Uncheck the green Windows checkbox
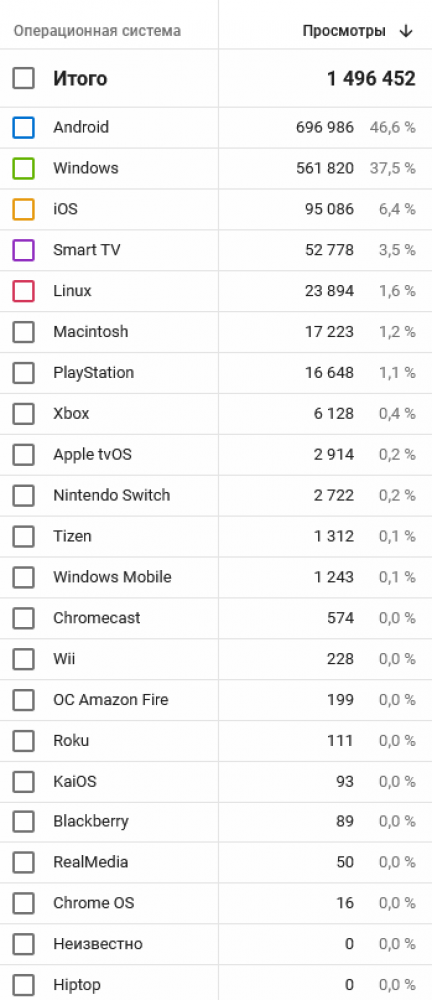Image resolution: width=432 pixels, height=1000 pixels. [24, 168]
